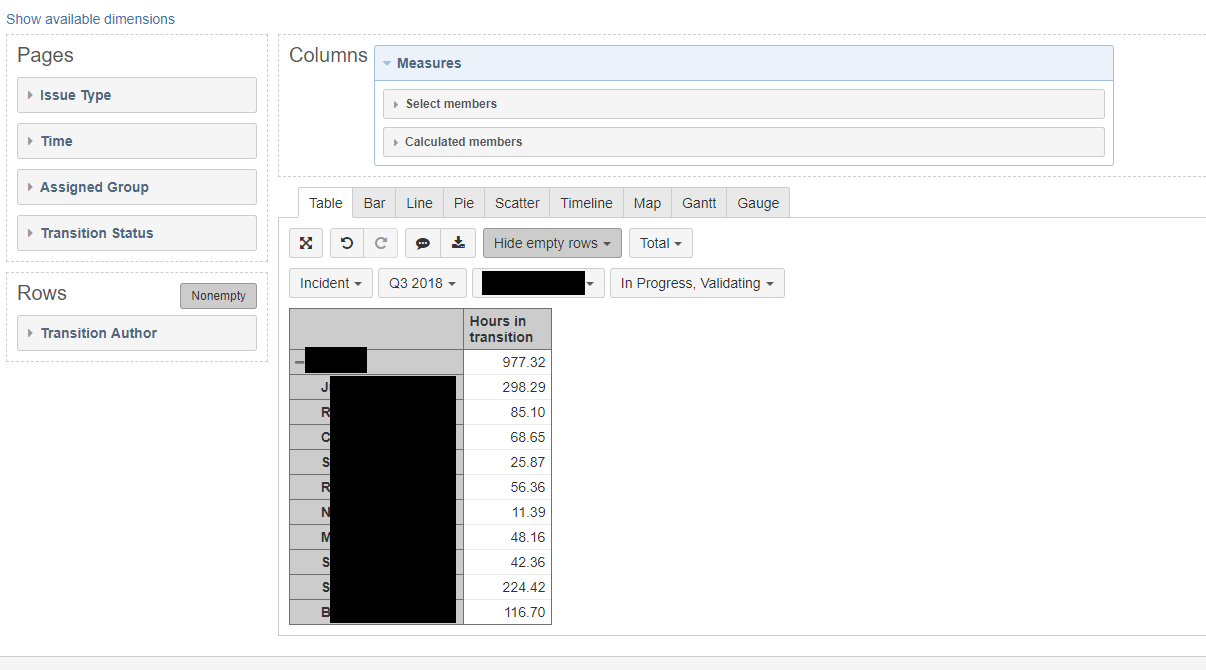1206x670 pixels.
Task: Switch to the Gauge tab
Action: (758, 203)
